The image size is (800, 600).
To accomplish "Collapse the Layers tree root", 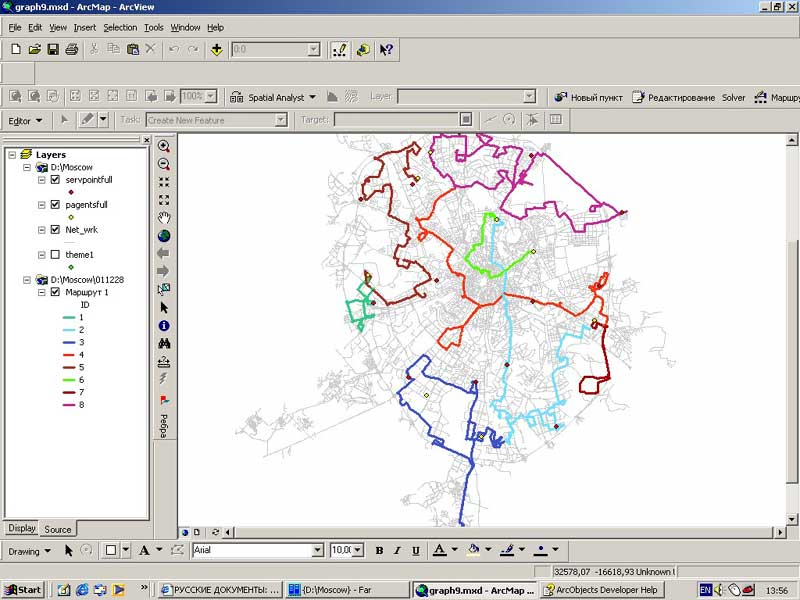I will tap(12, 155).
